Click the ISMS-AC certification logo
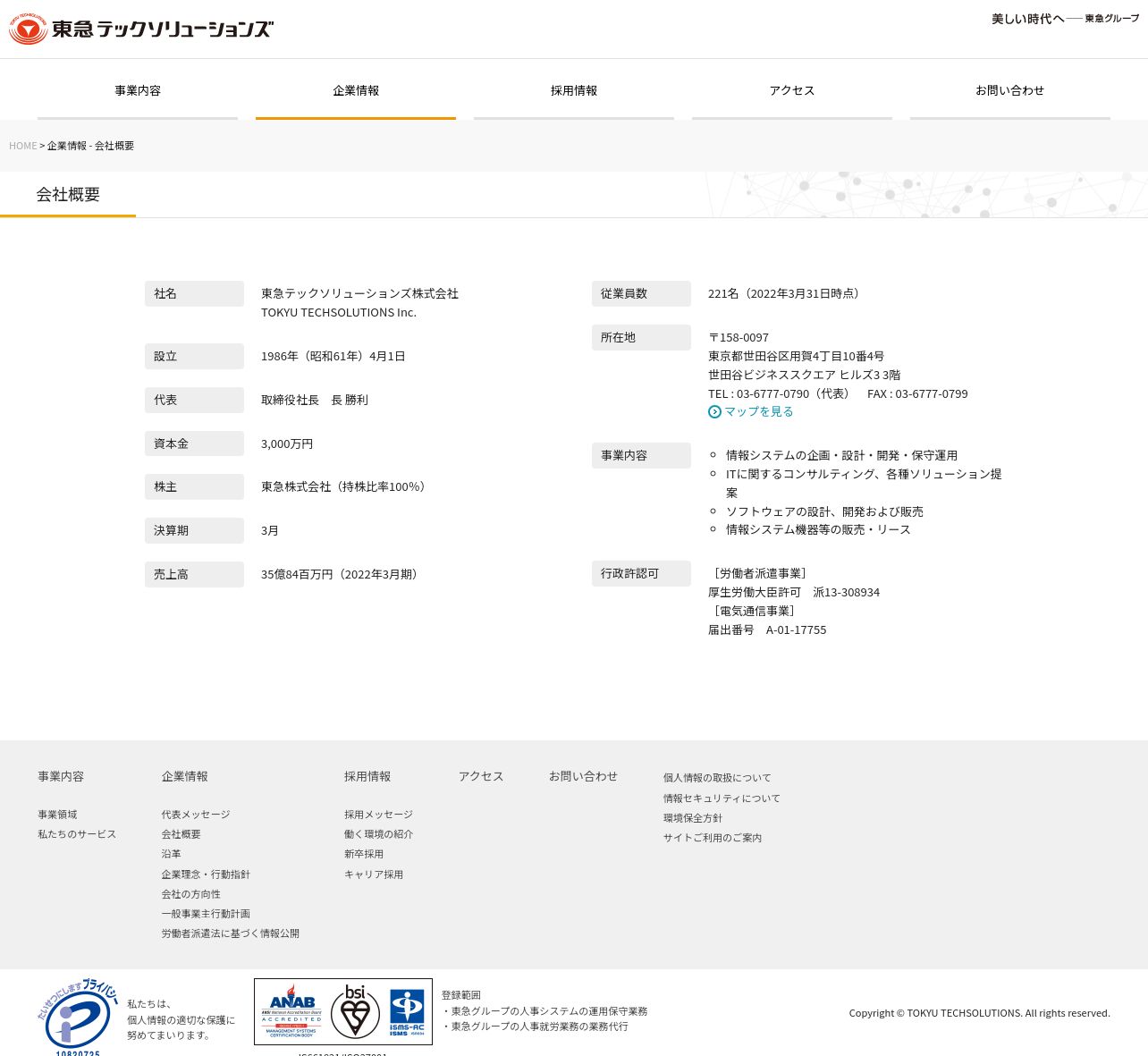 [x=407, y=1012]
